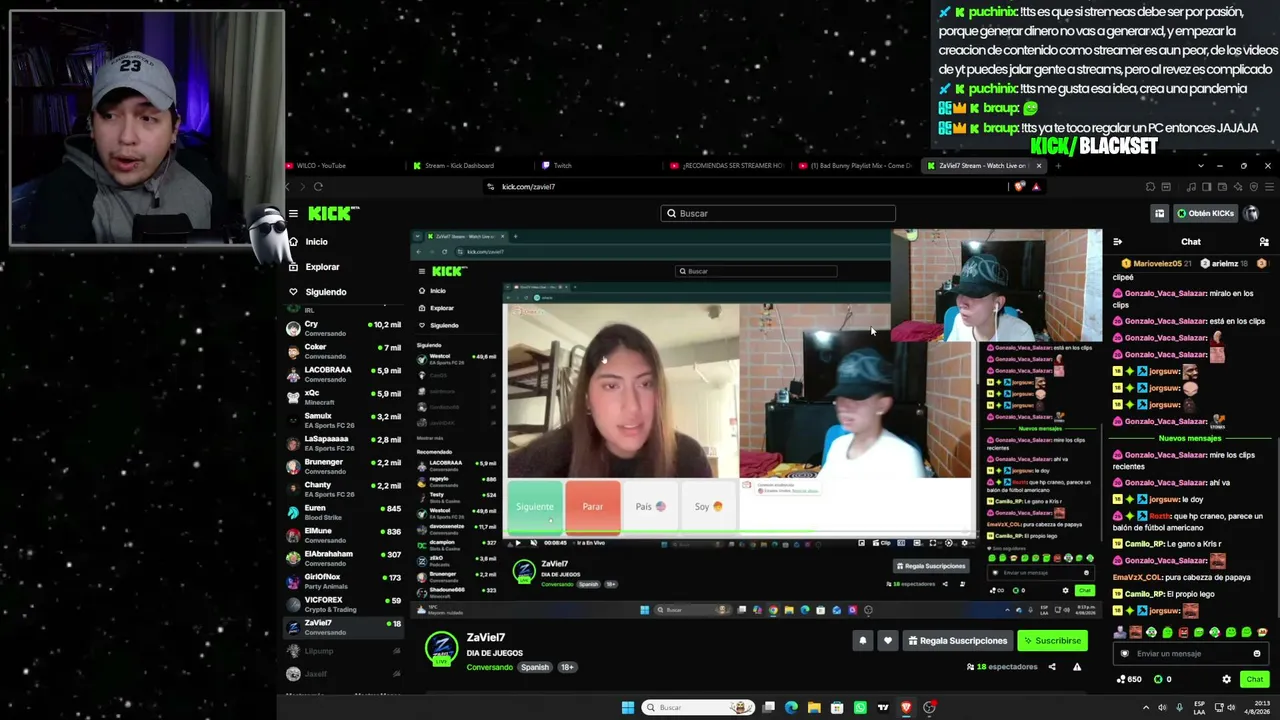1280x720 pixels.
Task: Open LACOBRAAA channel in sidebar
Action: click(x=344, y=374)
